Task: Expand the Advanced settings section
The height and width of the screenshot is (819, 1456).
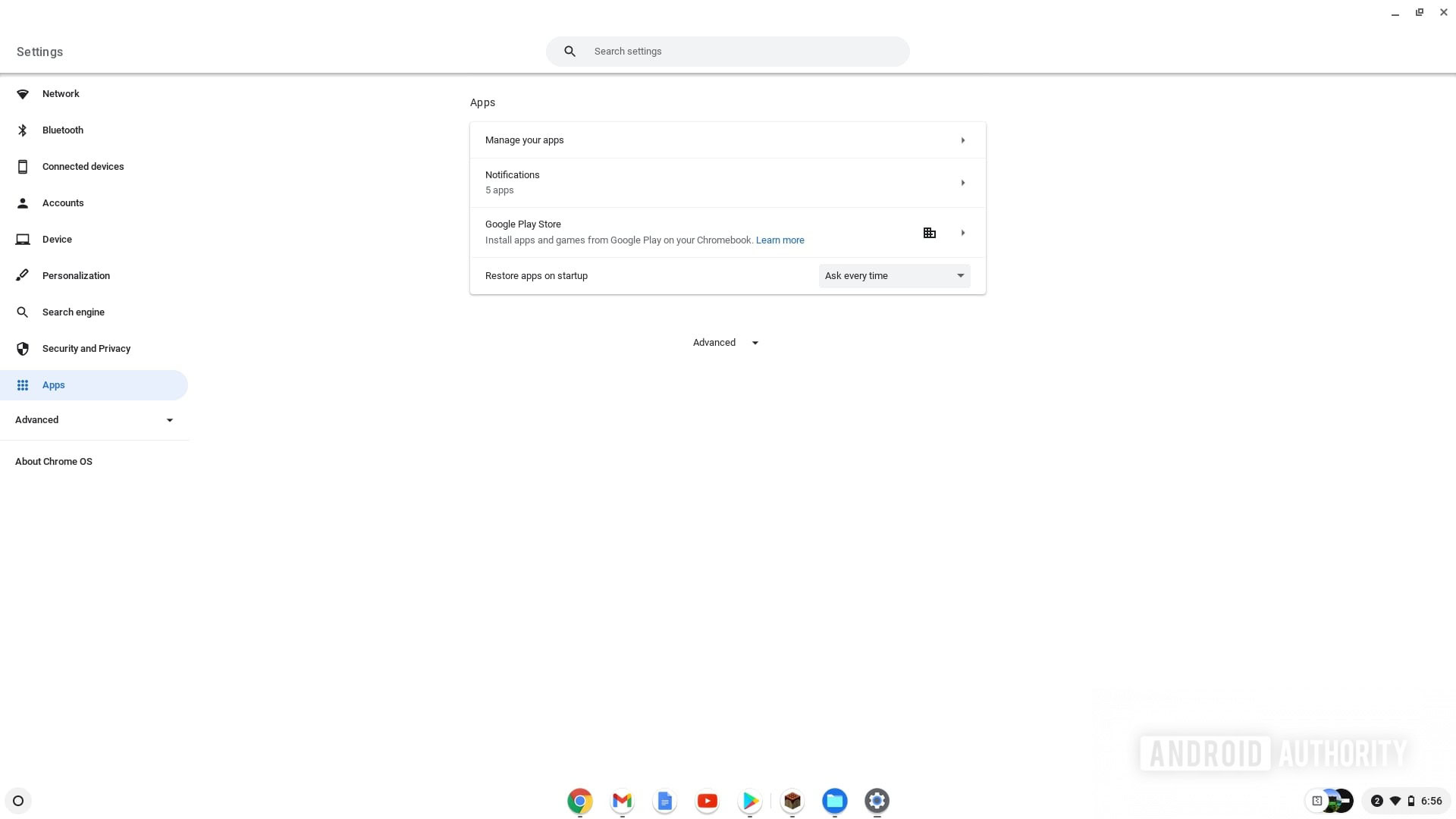Action: tap(95, 419)
